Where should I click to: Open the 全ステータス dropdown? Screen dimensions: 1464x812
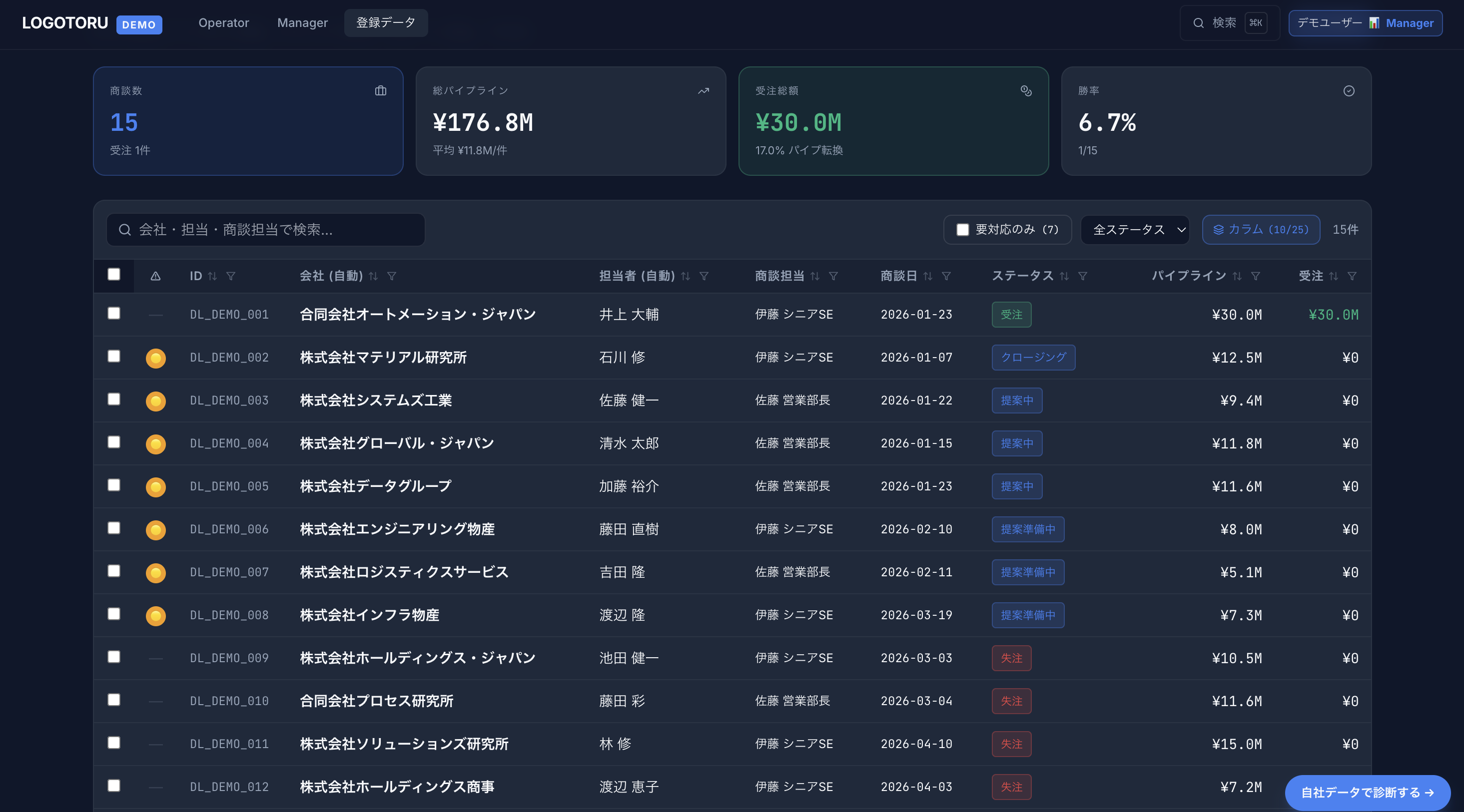1135,229
